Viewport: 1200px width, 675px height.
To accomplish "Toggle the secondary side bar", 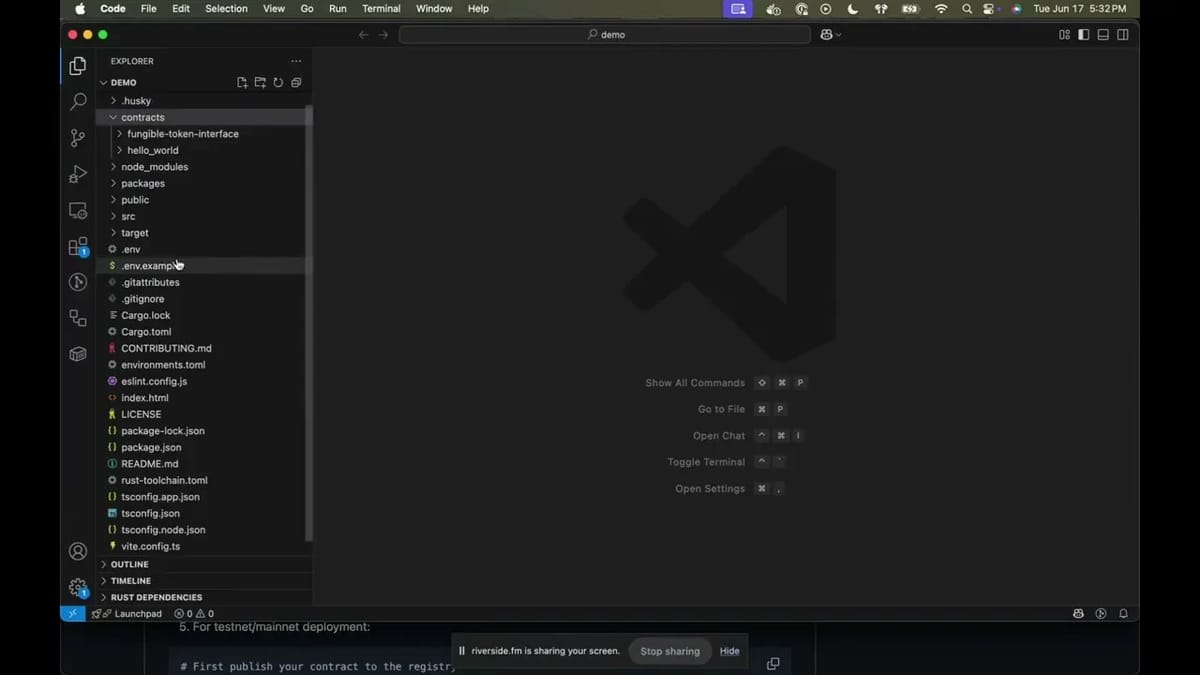I will point(1123,34).
